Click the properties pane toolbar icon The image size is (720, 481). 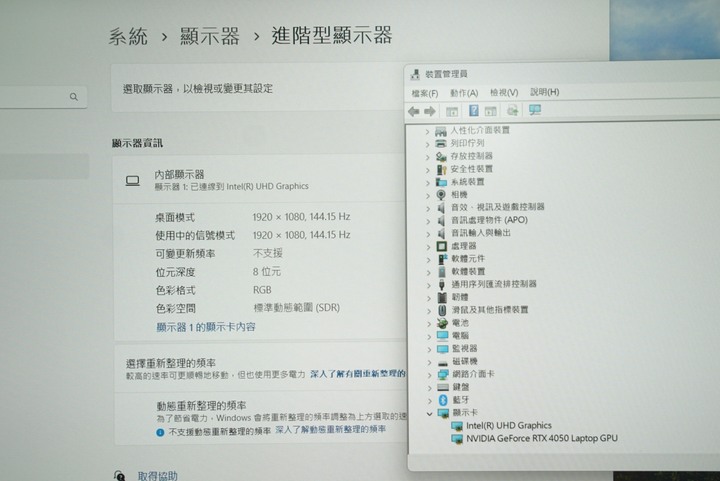[491, 111]
